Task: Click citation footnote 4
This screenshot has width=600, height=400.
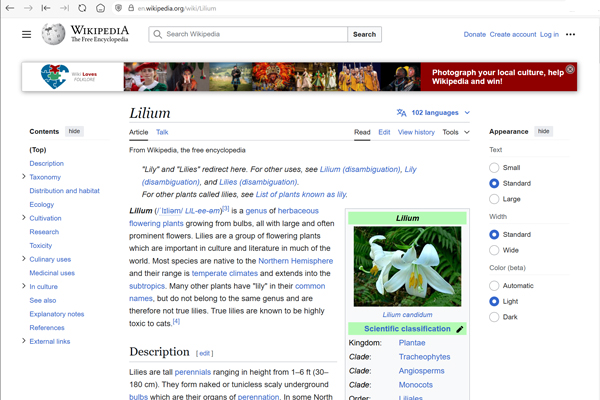Action: coord(176,321)
